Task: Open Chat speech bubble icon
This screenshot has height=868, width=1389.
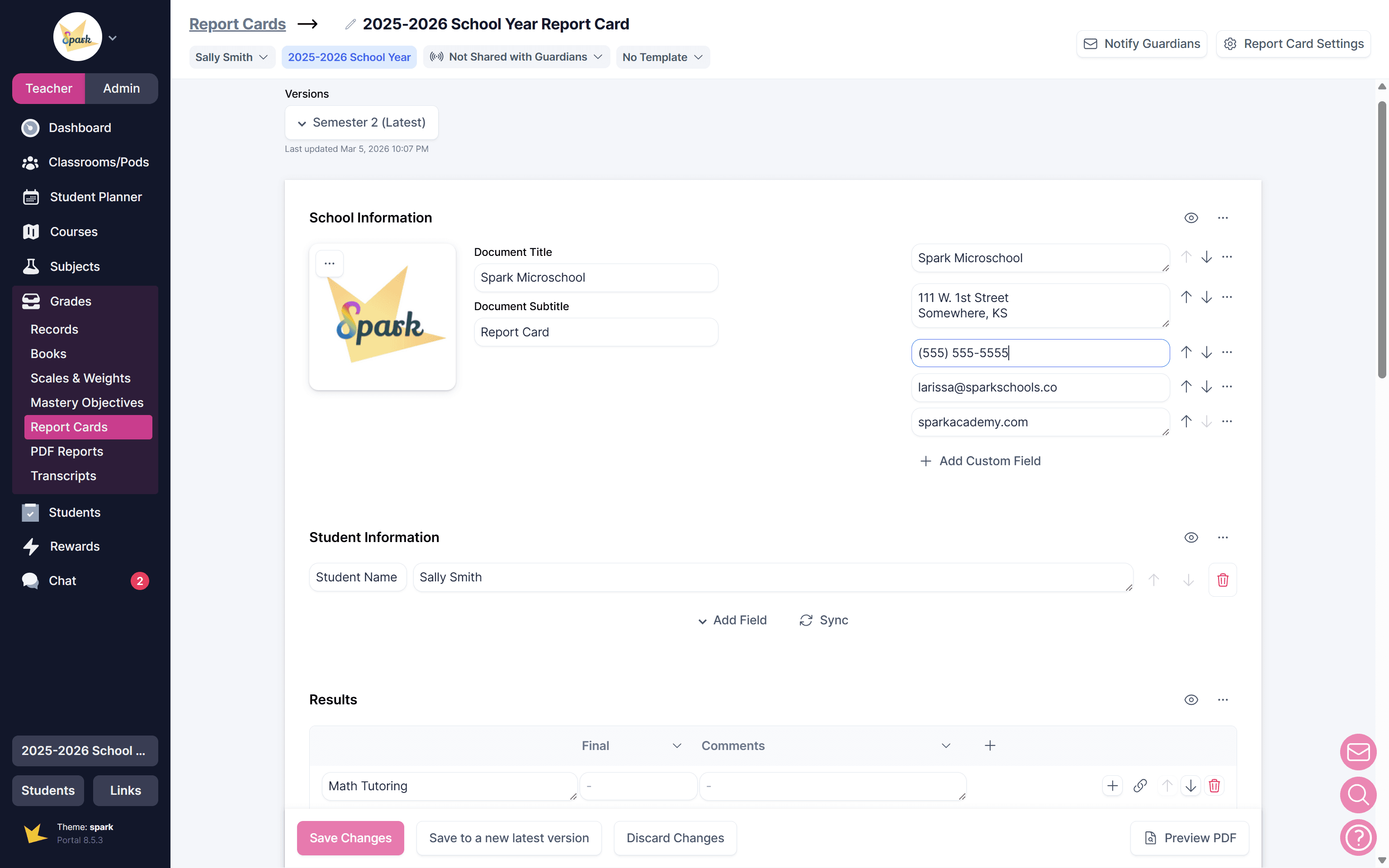Action: [30, 580]
